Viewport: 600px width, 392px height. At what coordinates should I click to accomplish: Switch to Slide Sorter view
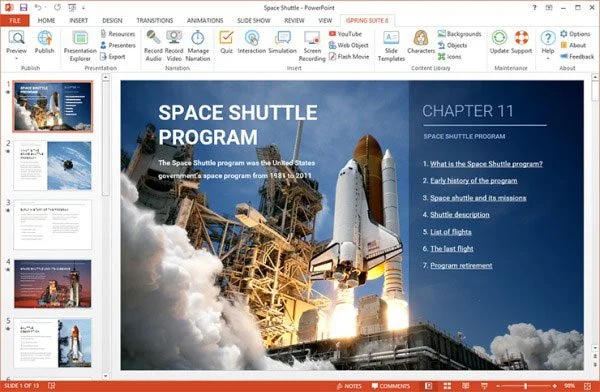tap(447, 386)
